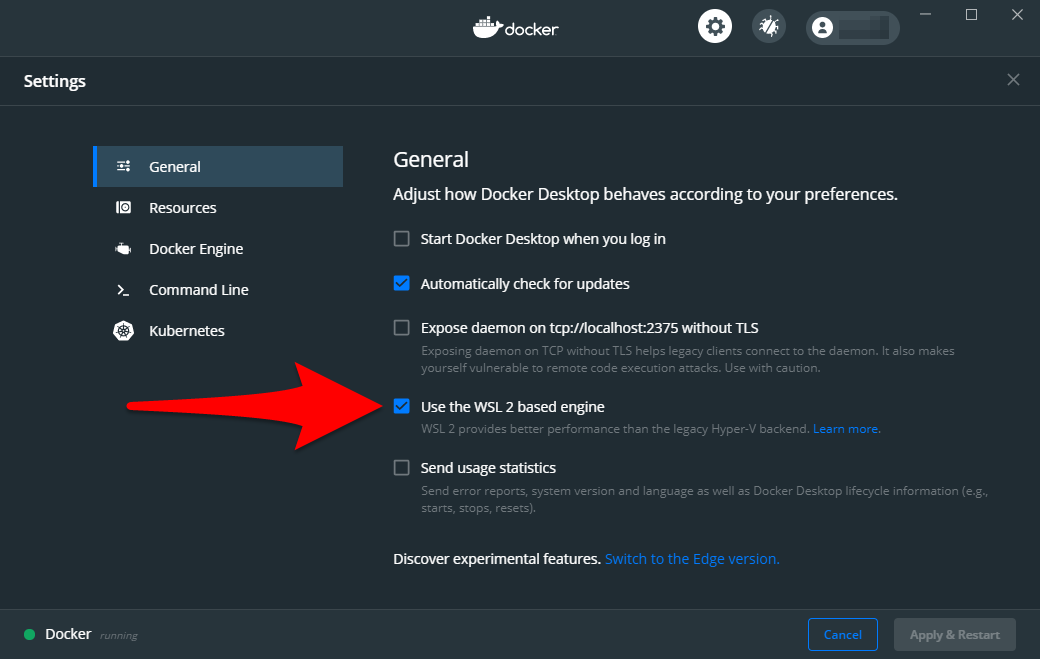1040x659 pixels.
Task: Minimize the Docker Desktop window
Action: 925,15
